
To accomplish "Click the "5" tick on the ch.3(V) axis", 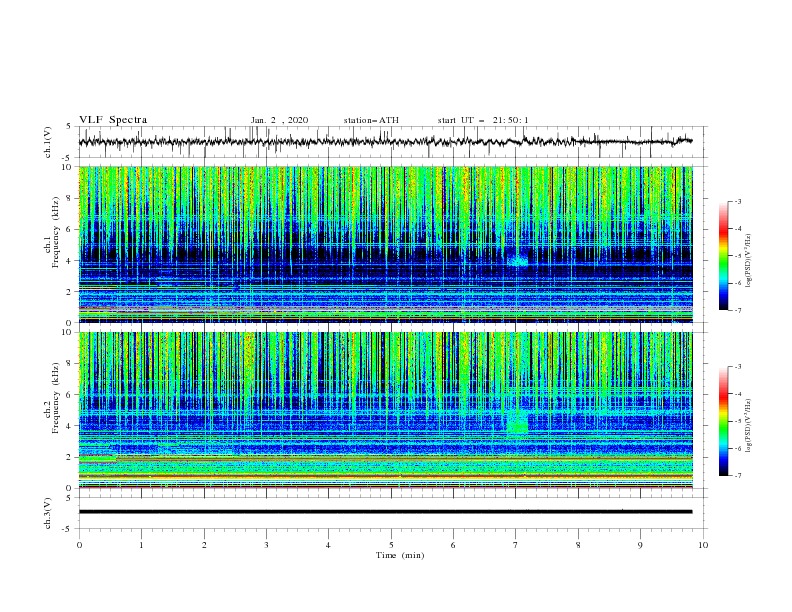I will click(x=69, y=497).
